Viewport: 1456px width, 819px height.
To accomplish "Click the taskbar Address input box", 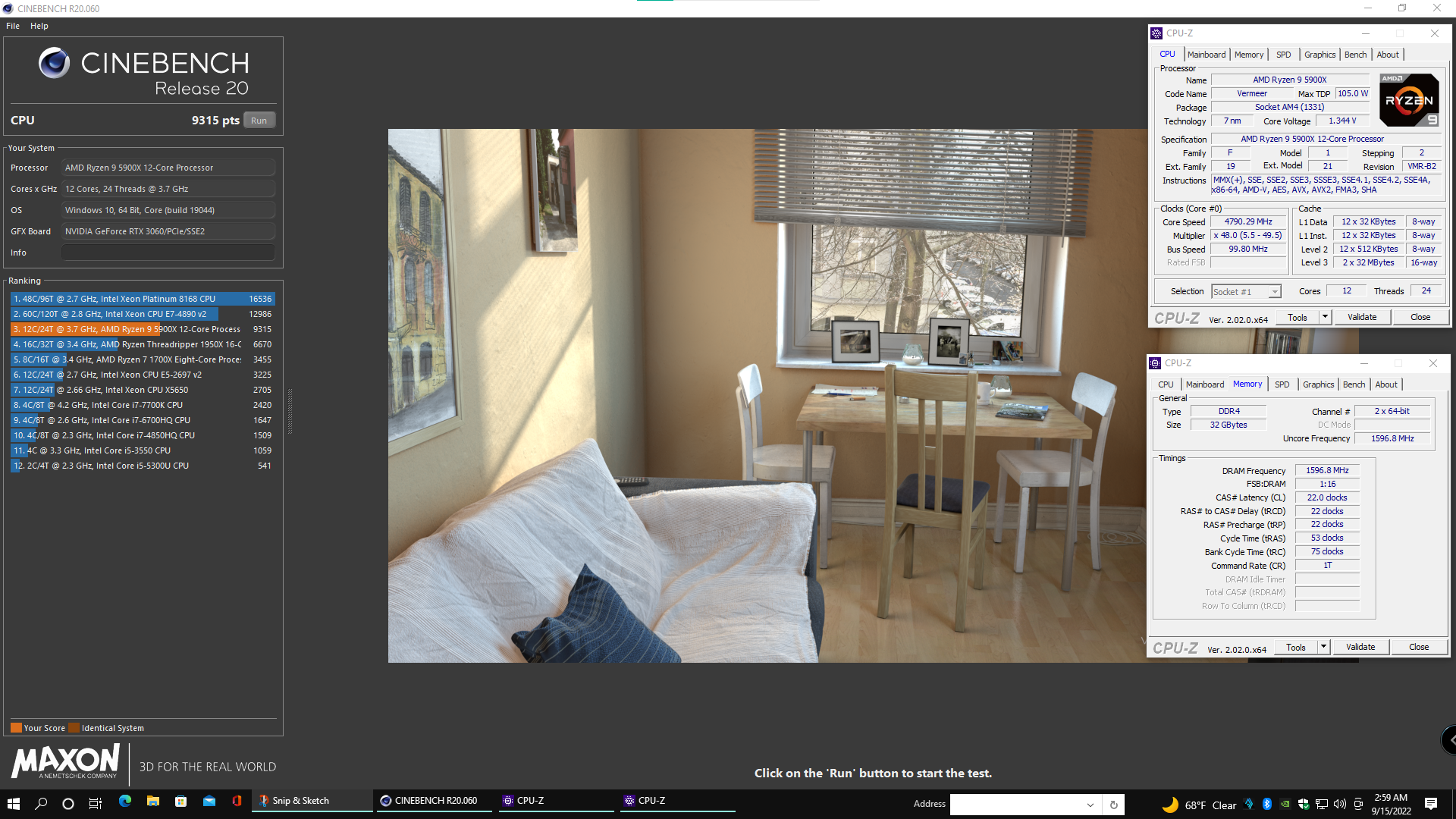I will coord(1016,805).
